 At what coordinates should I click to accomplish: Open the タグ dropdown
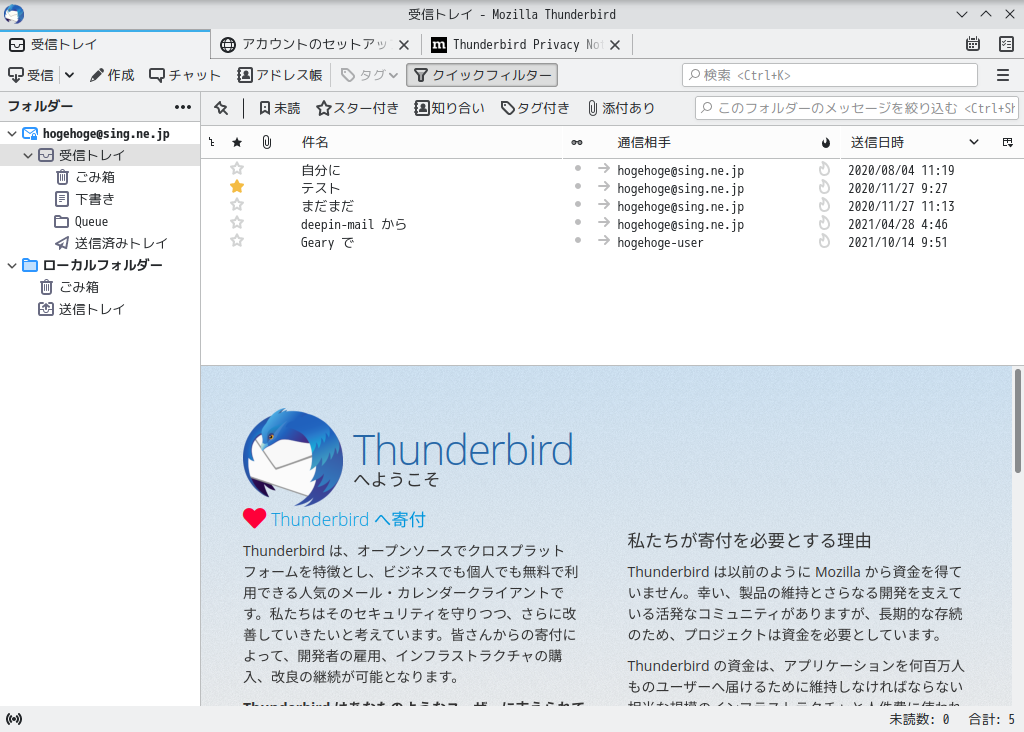tap(370, 75)
